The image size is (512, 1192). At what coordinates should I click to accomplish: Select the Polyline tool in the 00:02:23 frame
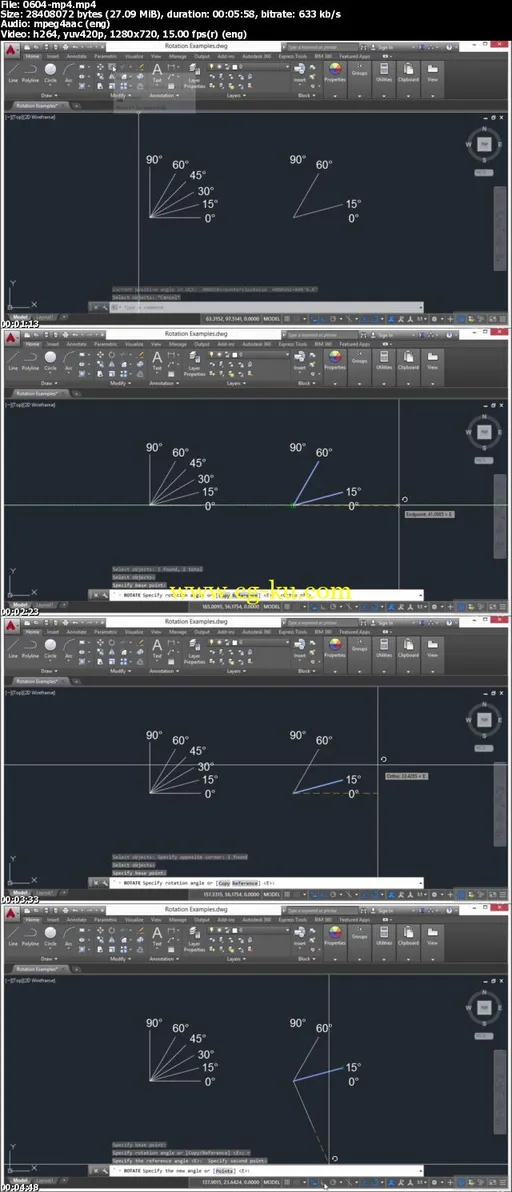30,360
